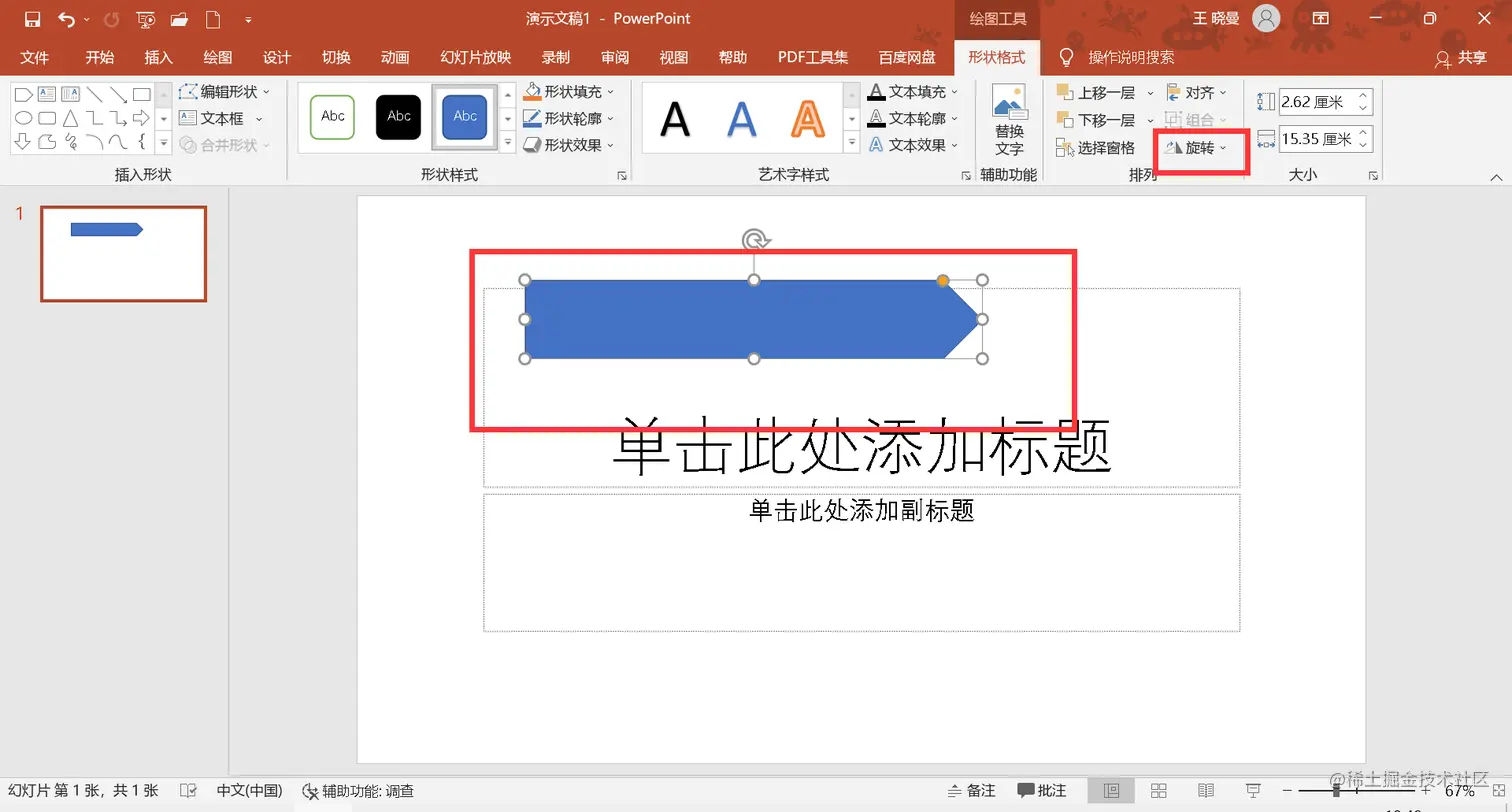
Task: Open the 文本效果 dropdown
Action: pyautogui.click(x=913, y=145)
